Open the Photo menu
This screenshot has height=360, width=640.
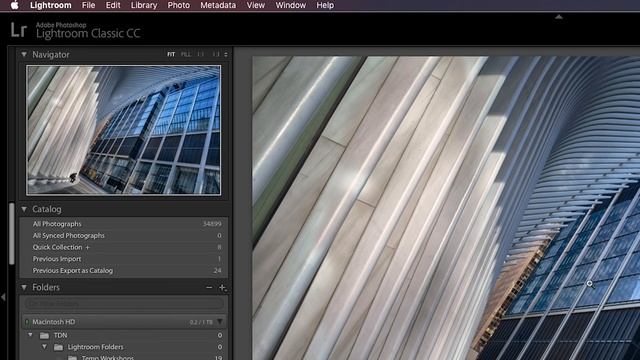coord(178,5)
